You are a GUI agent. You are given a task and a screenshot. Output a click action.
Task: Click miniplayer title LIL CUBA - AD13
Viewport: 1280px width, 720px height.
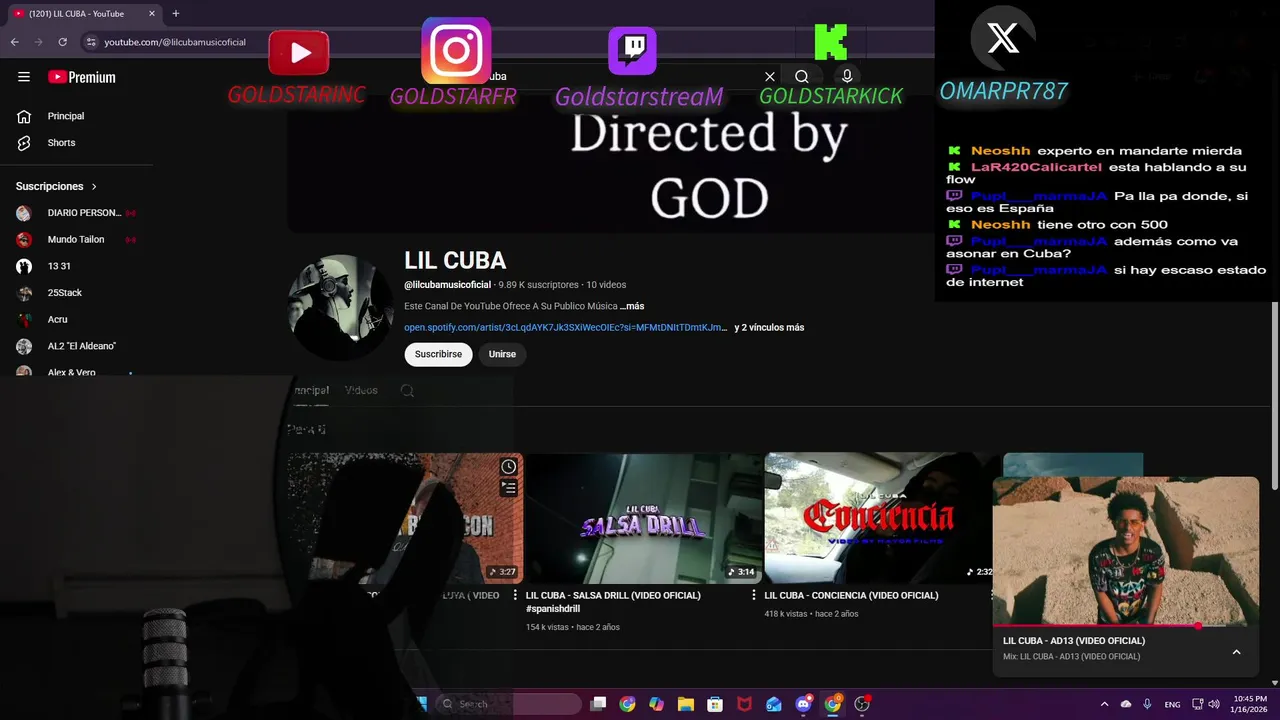tap(1074, 641)
